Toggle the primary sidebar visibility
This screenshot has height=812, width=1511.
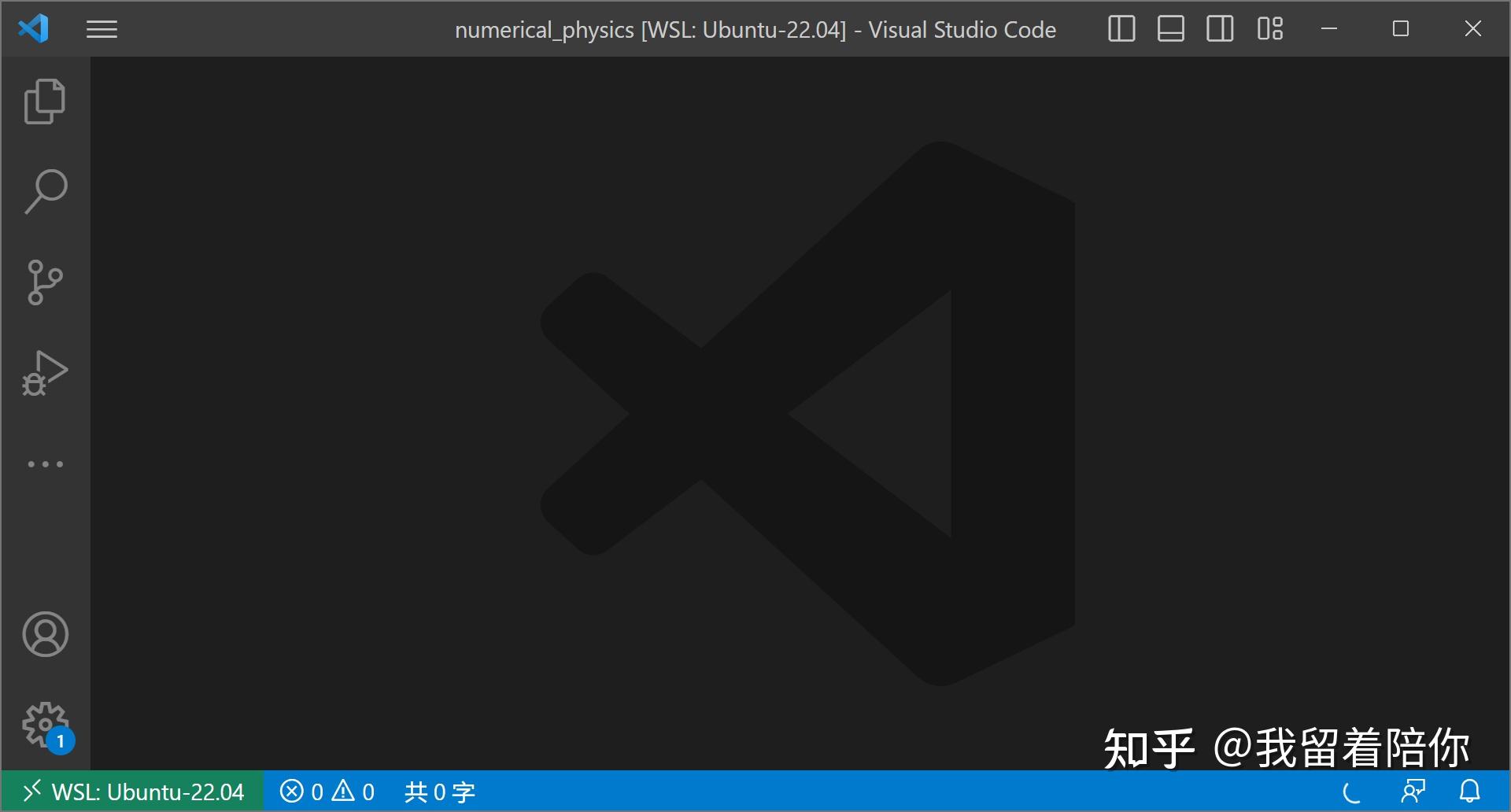pyautogui.click(x=1121, y=29)
